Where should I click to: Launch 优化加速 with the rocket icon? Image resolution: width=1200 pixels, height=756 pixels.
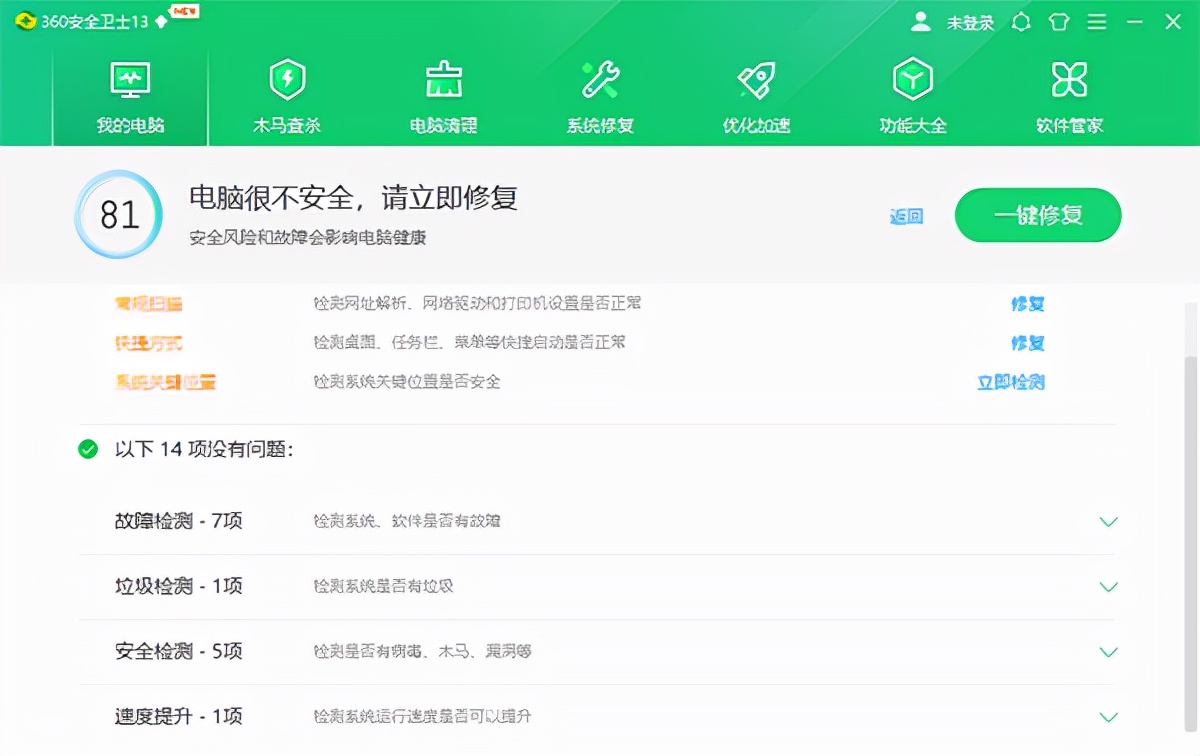[x=755, y=95]
